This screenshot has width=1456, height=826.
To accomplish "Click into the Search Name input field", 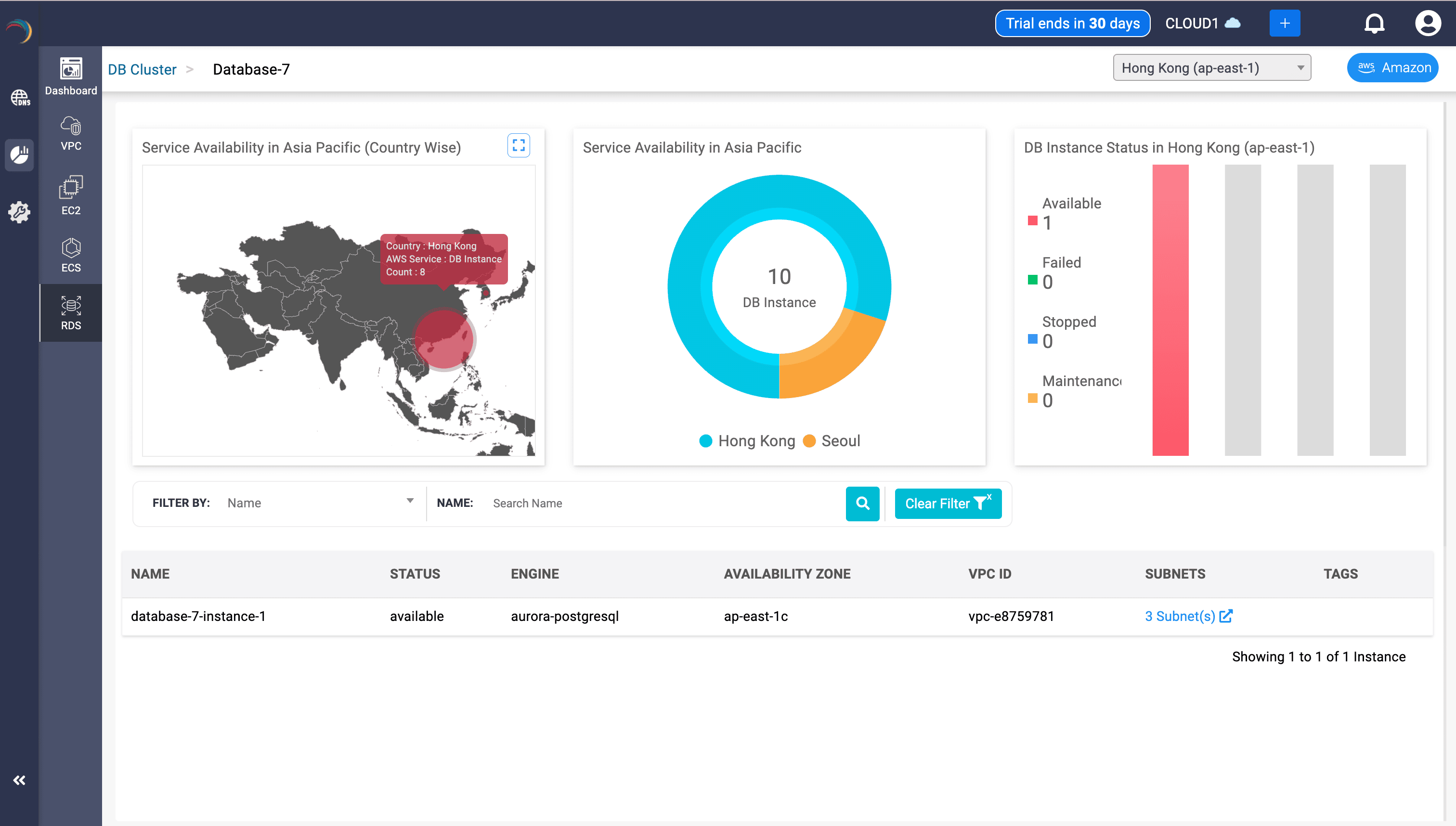I will point(664,503).
